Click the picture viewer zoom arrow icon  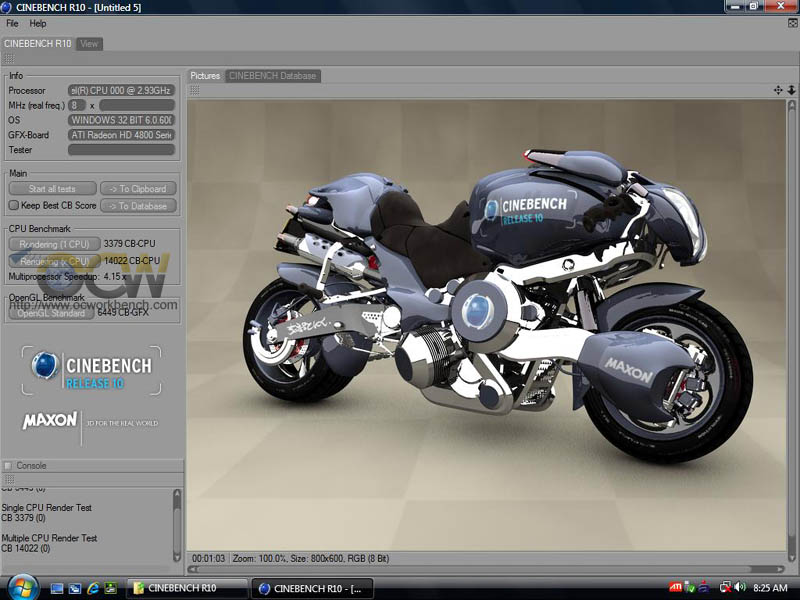click(791, 90)
